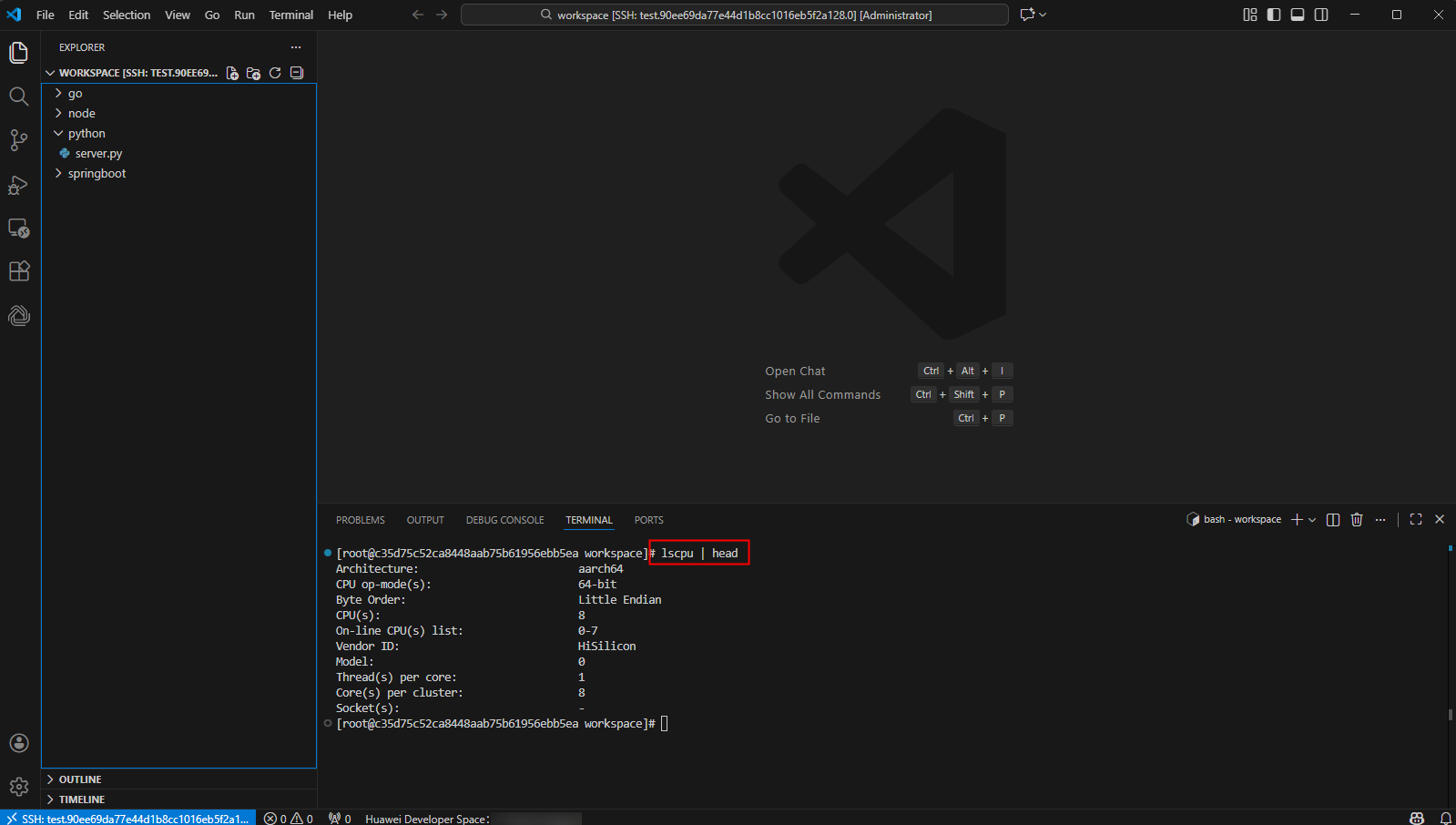
Task: Expand the go folder
Action: [x=178, y=93]
